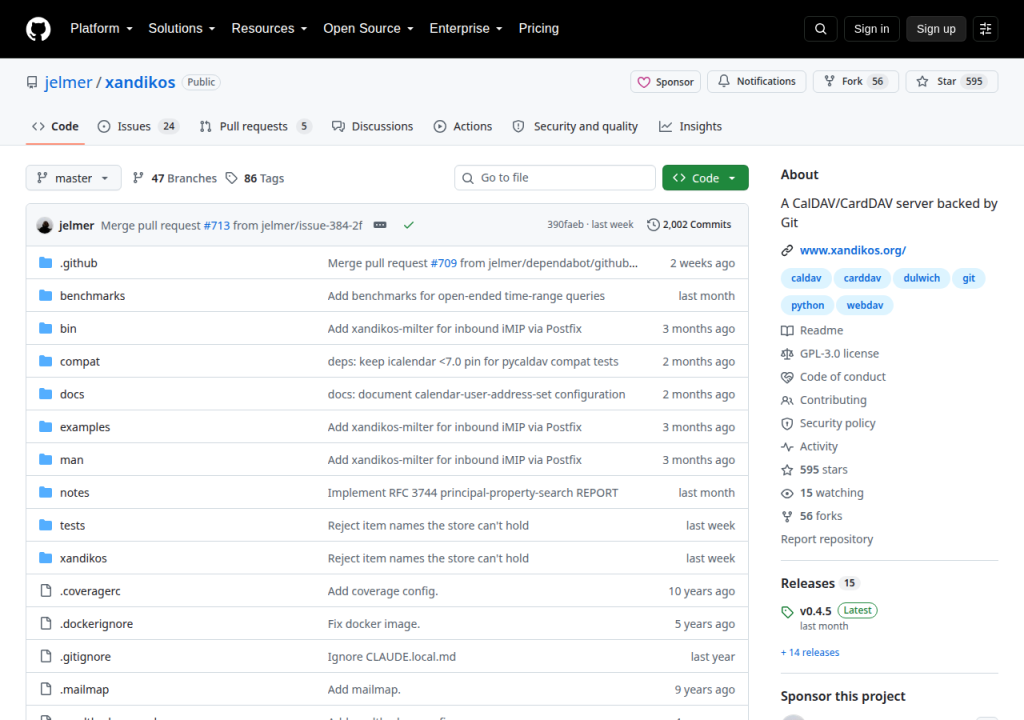1024x720 pixels.
Task: Select the dulwich topic tag
Action: [921, 278]
